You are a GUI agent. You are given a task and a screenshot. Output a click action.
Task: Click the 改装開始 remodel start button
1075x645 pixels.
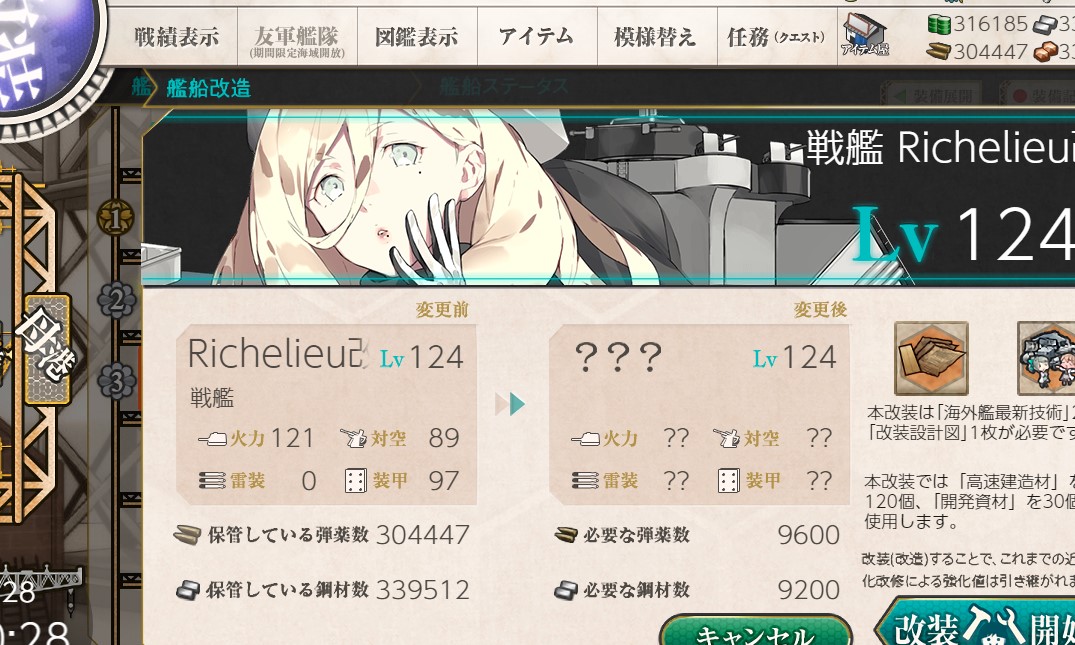pyautogui.click(x=976, y=622)
